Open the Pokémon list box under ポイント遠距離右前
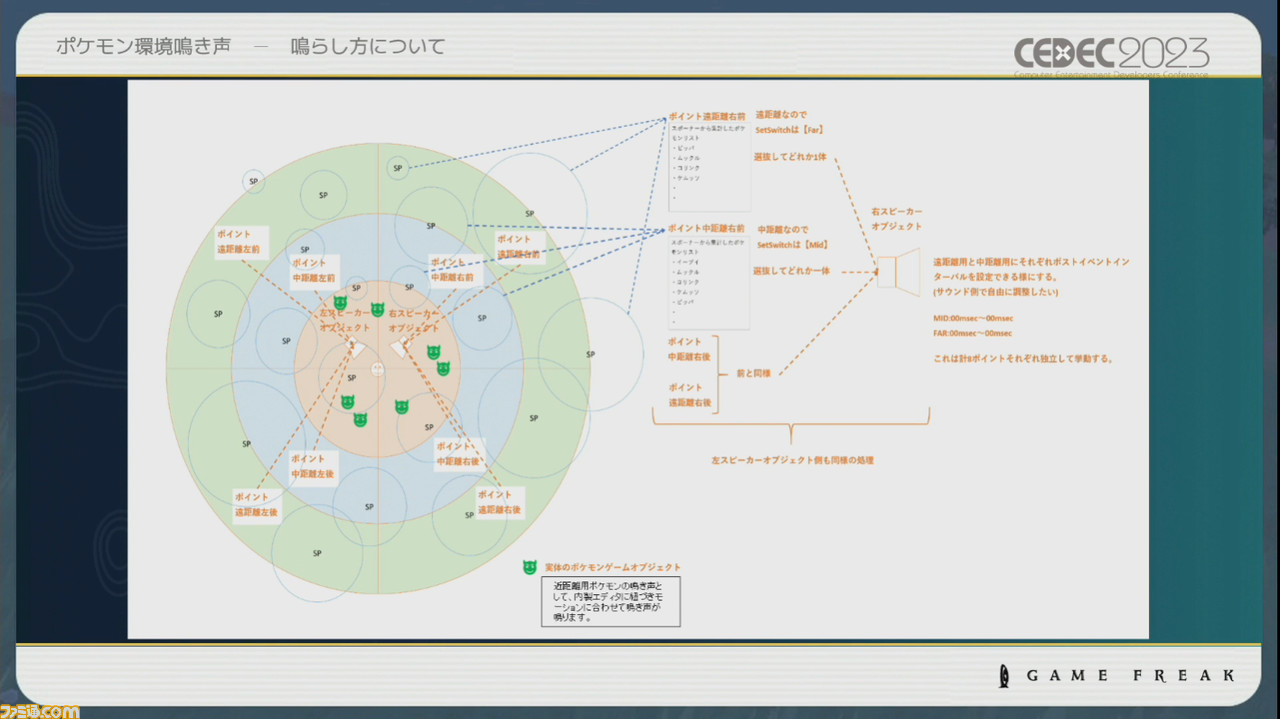This screenshot has height=719, width=1280. point(708,166)
